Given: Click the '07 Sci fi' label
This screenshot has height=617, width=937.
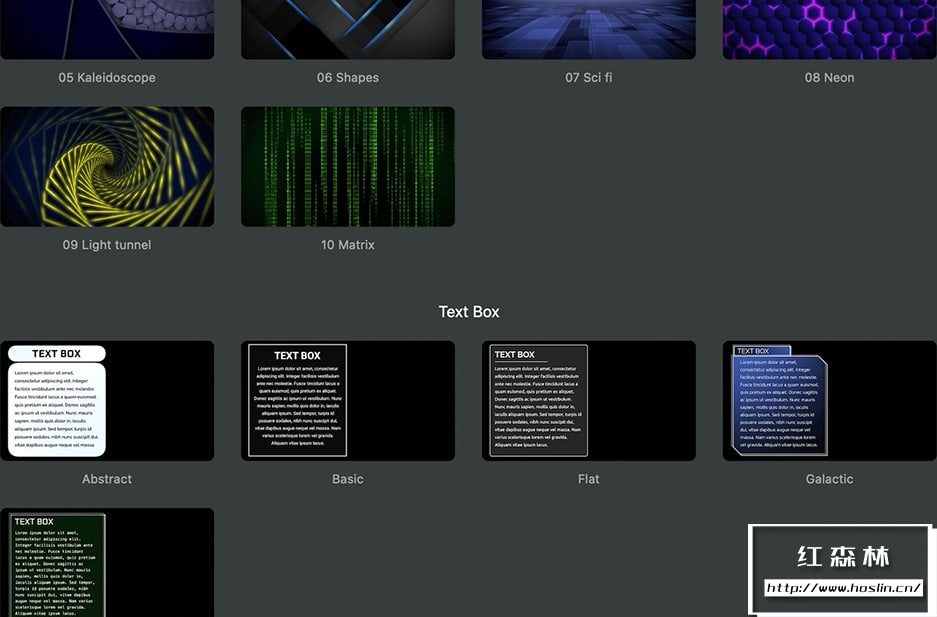Looking at the screenshot, I should click(589, 78).
